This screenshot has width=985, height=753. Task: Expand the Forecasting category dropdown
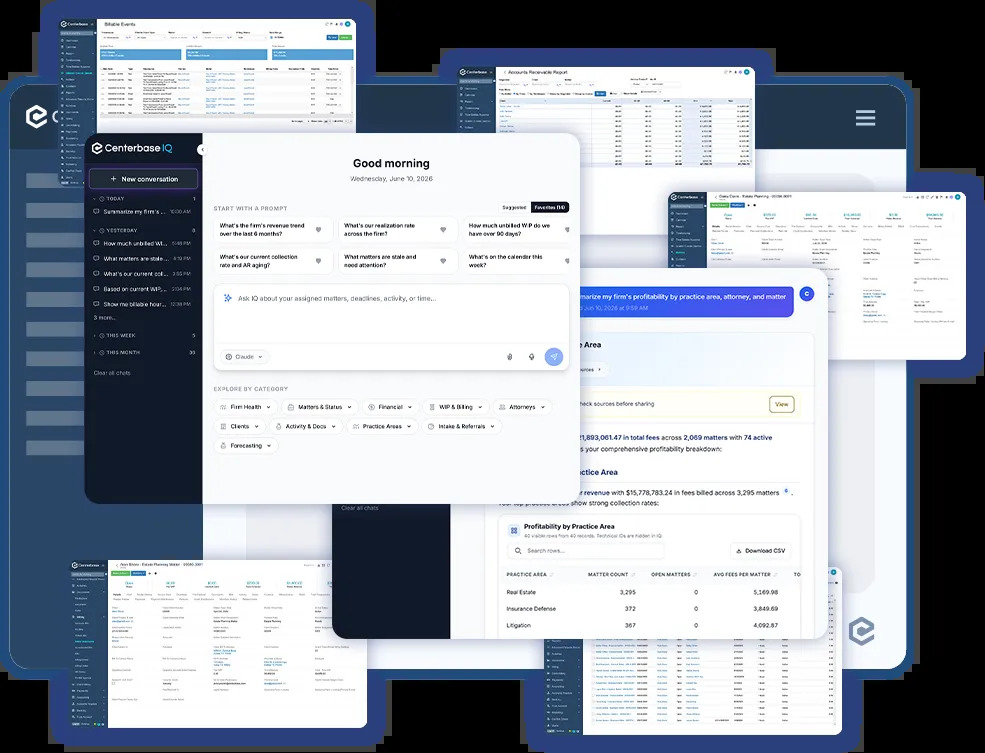246,446
